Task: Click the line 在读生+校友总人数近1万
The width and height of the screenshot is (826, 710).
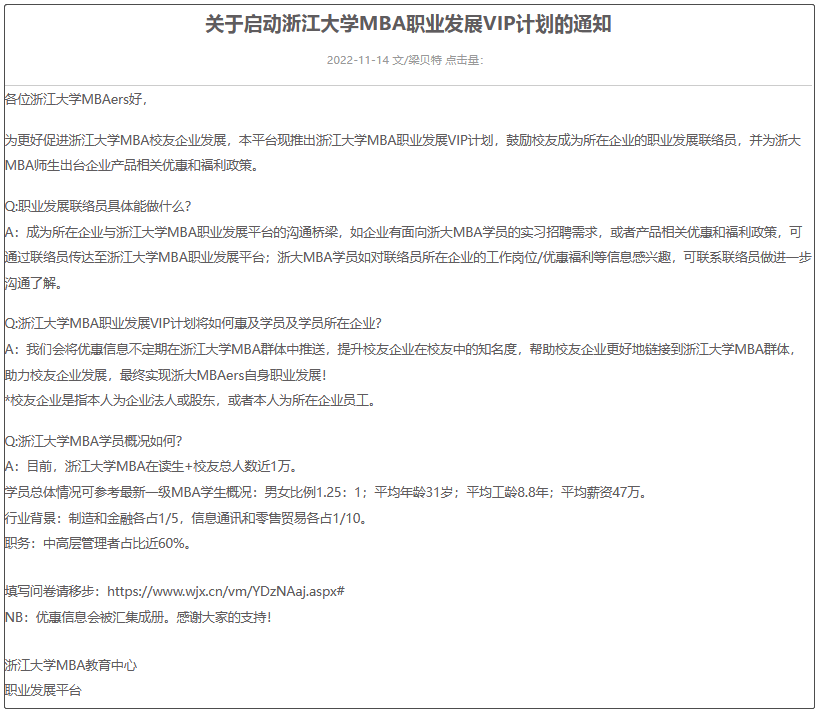Action: (151, 467)
